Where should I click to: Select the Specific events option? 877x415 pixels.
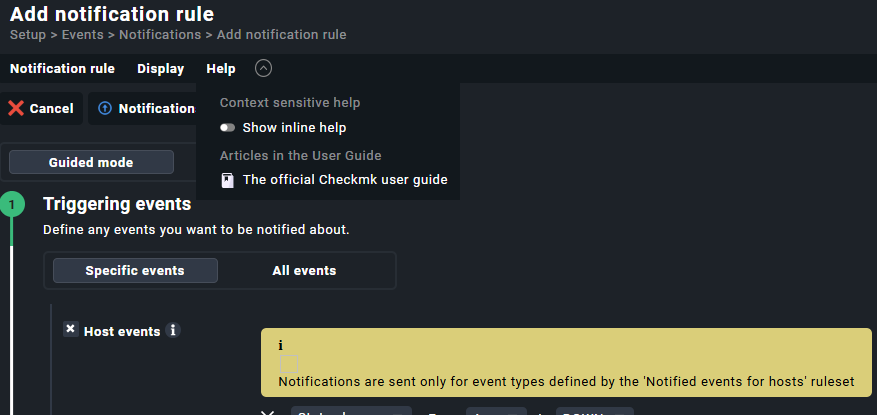(x=135, y=270)
